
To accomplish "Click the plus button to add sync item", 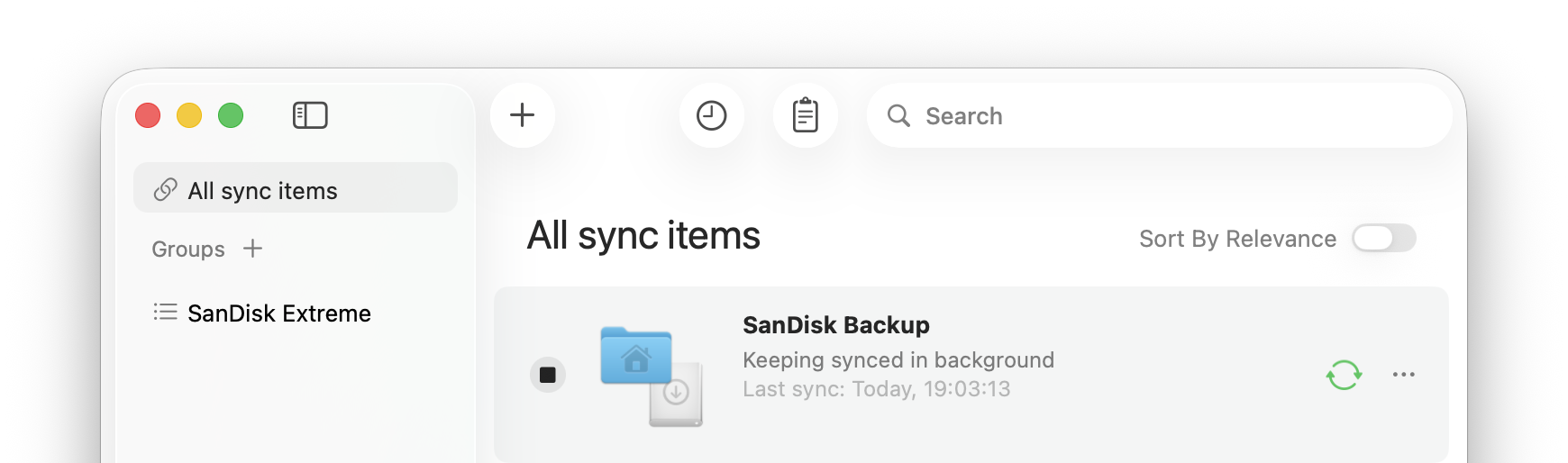I will click(x=523, y=115).
